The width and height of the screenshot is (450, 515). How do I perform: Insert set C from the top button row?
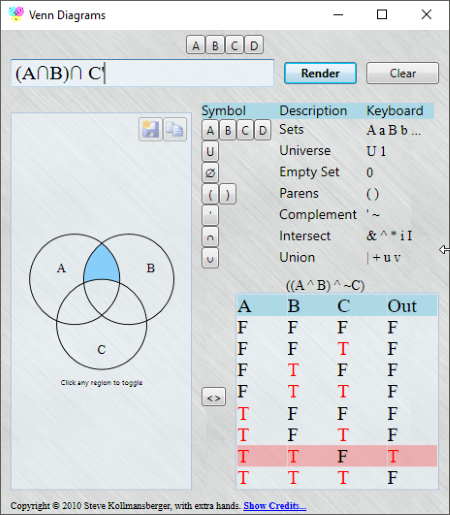234,45
